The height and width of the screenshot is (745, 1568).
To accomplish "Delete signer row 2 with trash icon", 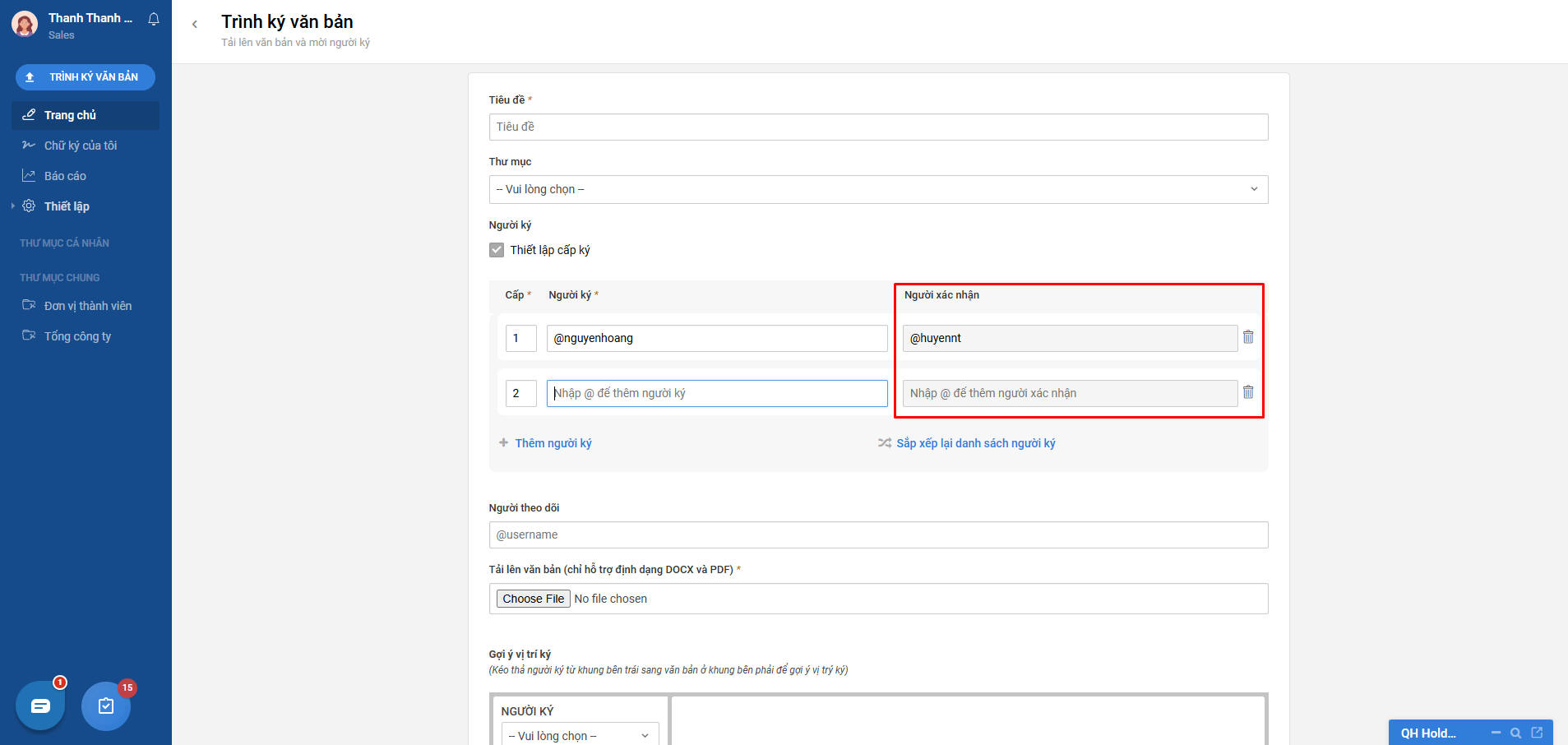I will pyautogui.click(x=1248, y=392).
